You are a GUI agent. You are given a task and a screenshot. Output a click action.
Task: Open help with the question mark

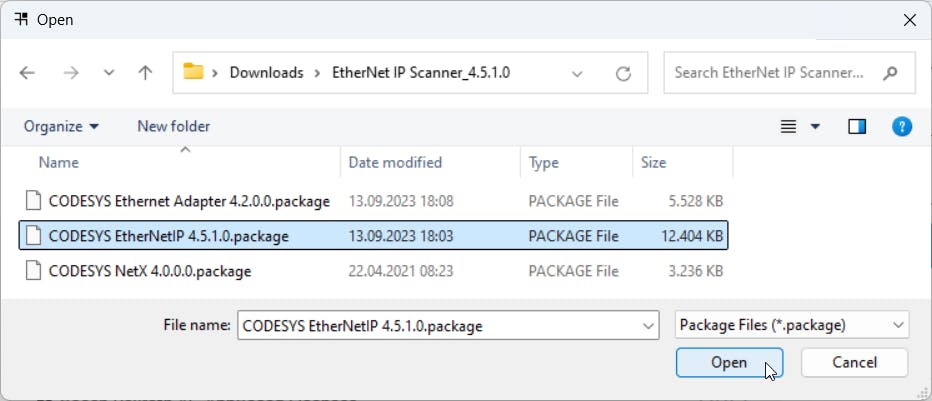(902, 126)
